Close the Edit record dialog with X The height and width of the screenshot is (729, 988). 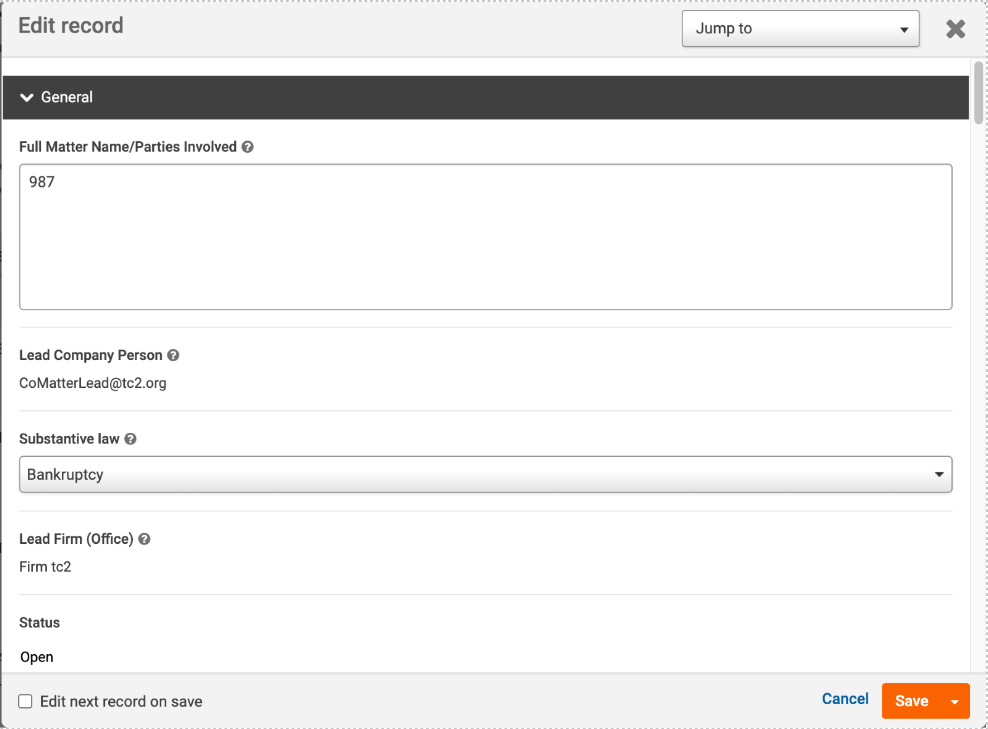(955, 29)
